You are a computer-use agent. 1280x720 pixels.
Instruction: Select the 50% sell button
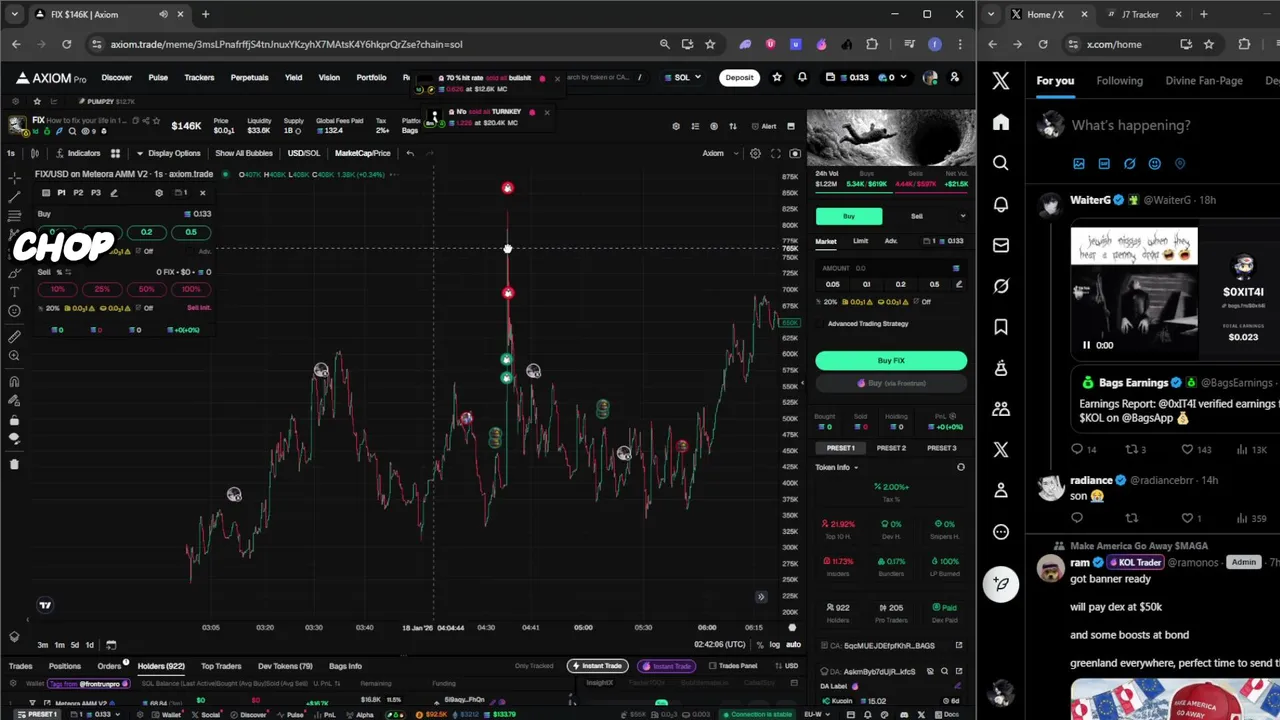146,289
